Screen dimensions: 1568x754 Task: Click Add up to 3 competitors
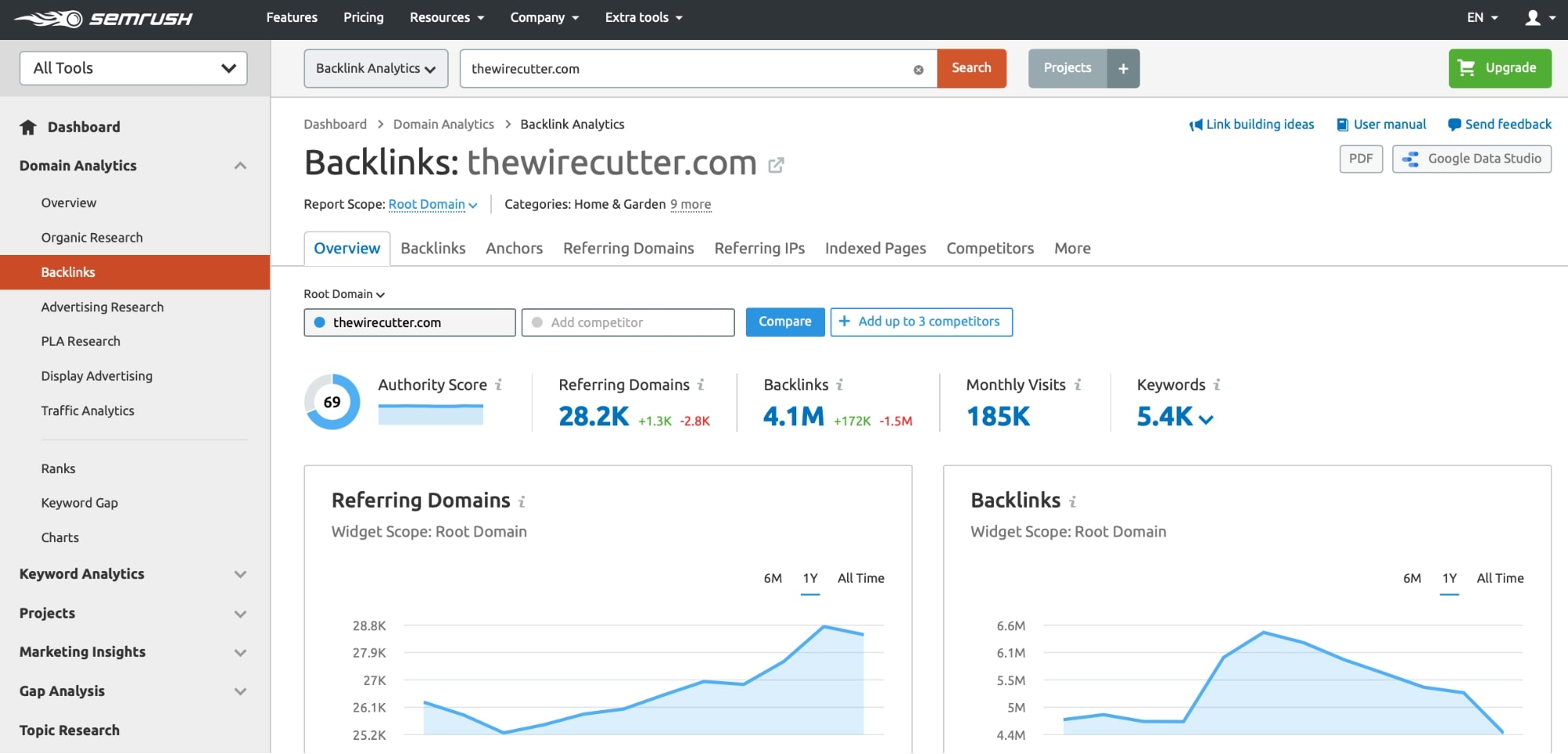click(x=922, y=322)
